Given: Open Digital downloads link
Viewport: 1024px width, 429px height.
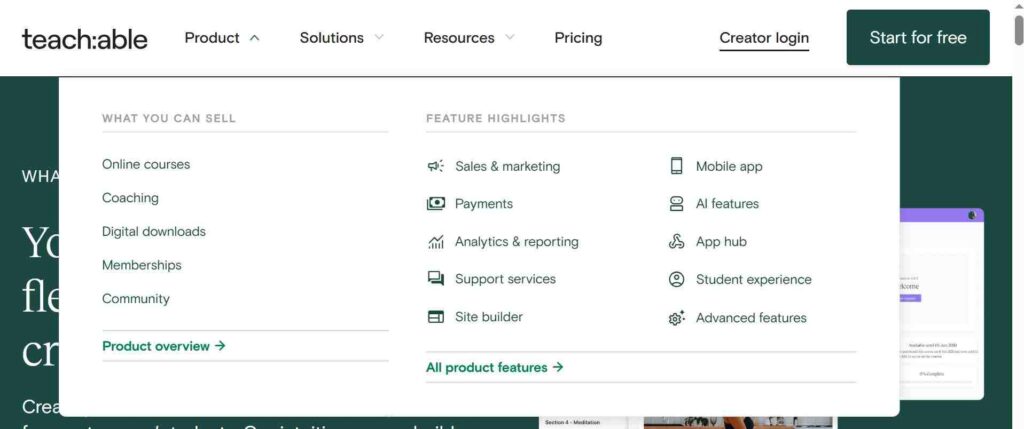Looking at the screenshot, I should click(x=153, y=232).
